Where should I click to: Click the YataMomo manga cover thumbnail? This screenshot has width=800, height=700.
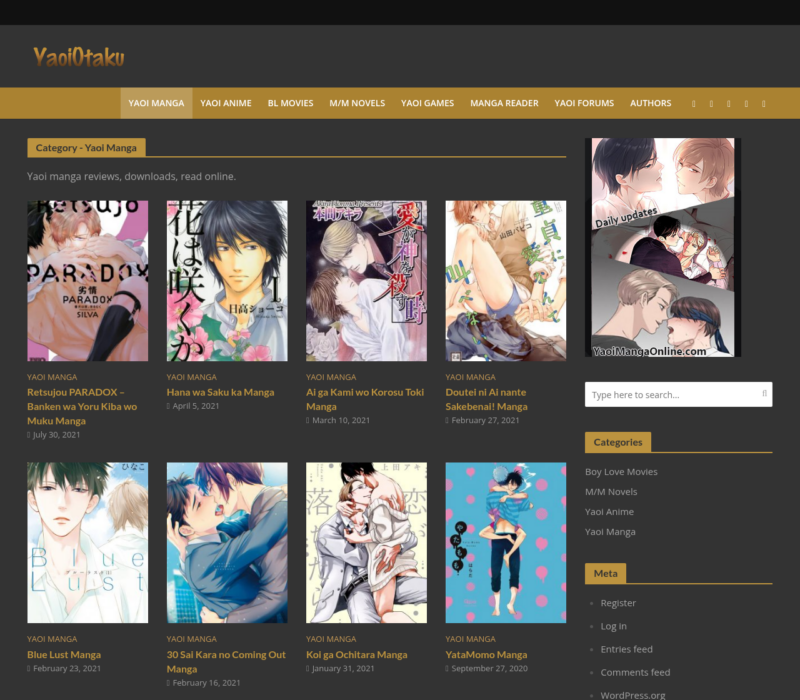(x=505, y=542)
